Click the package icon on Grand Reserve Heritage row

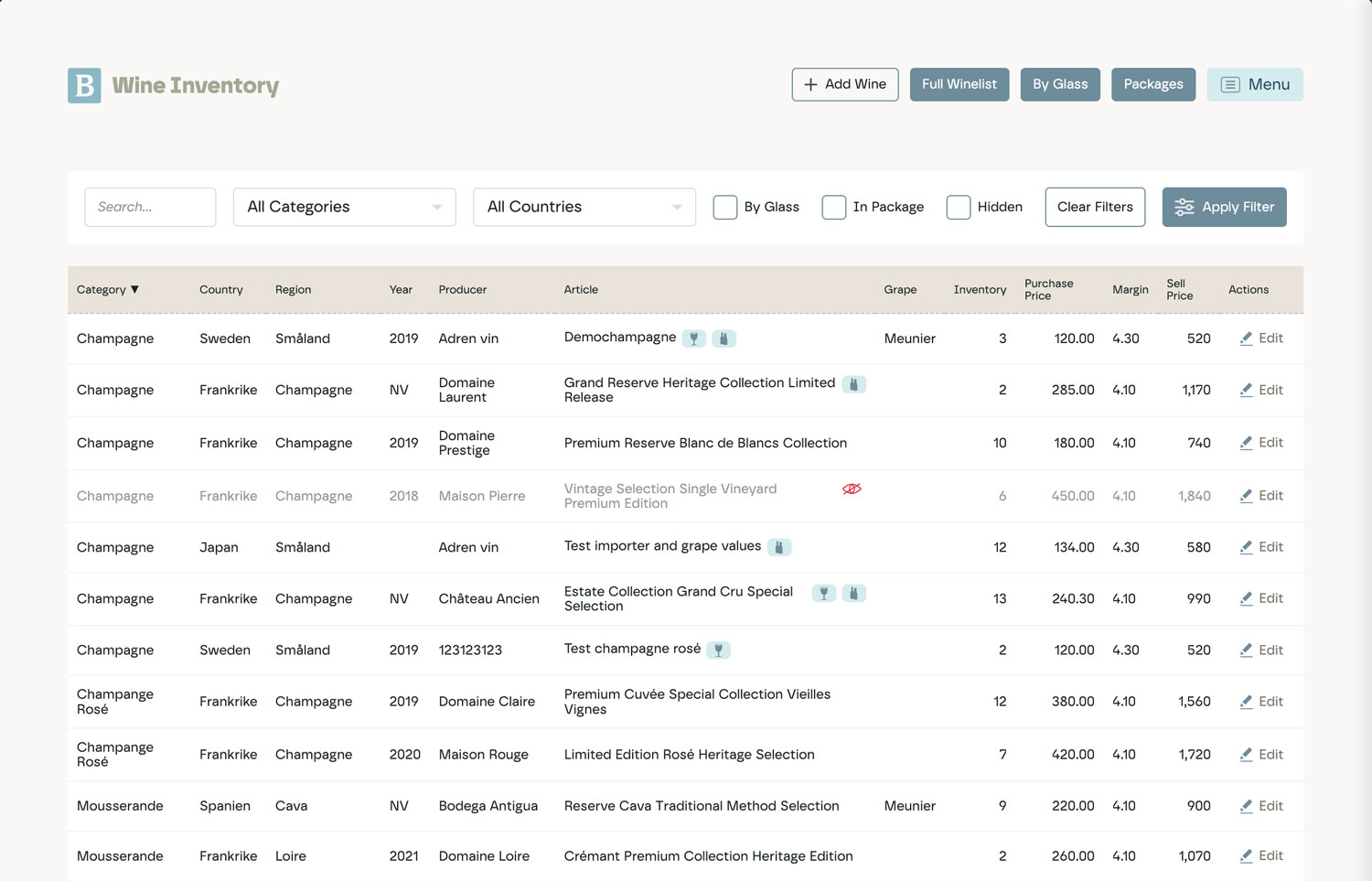pos(853,384)
